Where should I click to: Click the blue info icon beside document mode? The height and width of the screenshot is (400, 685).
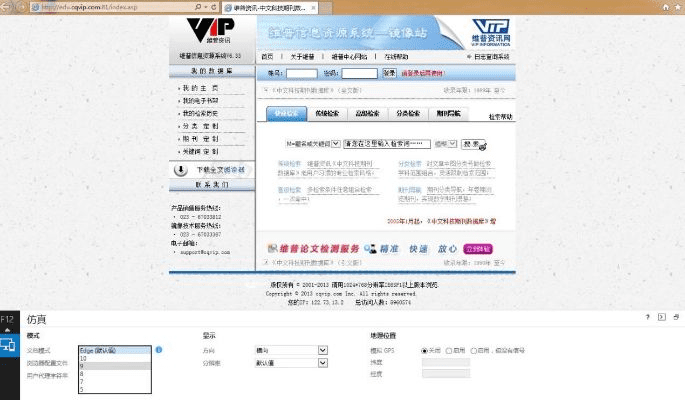coord(159,350)
